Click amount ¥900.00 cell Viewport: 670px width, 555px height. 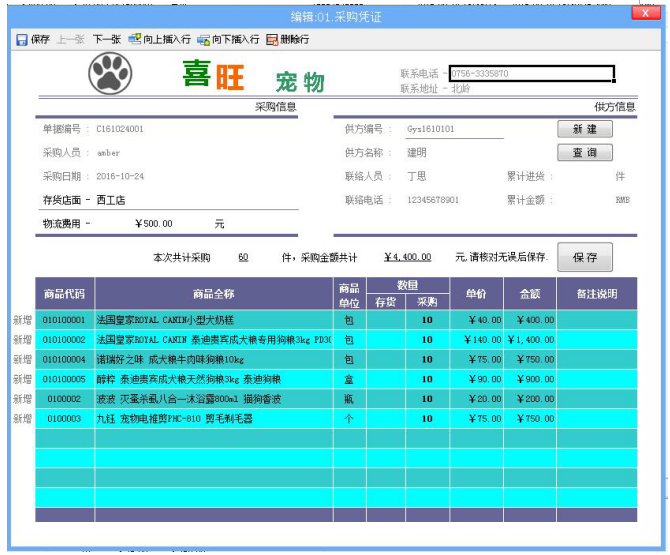click(530, 379)
